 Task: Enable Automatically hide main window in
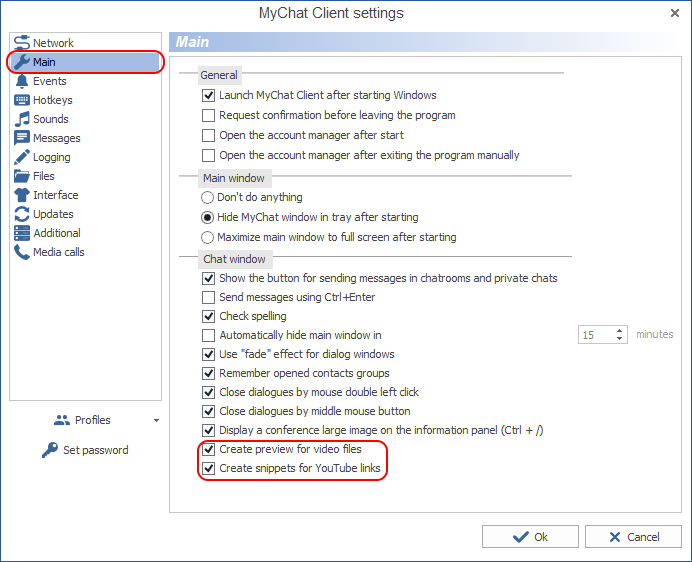(208, 335)
